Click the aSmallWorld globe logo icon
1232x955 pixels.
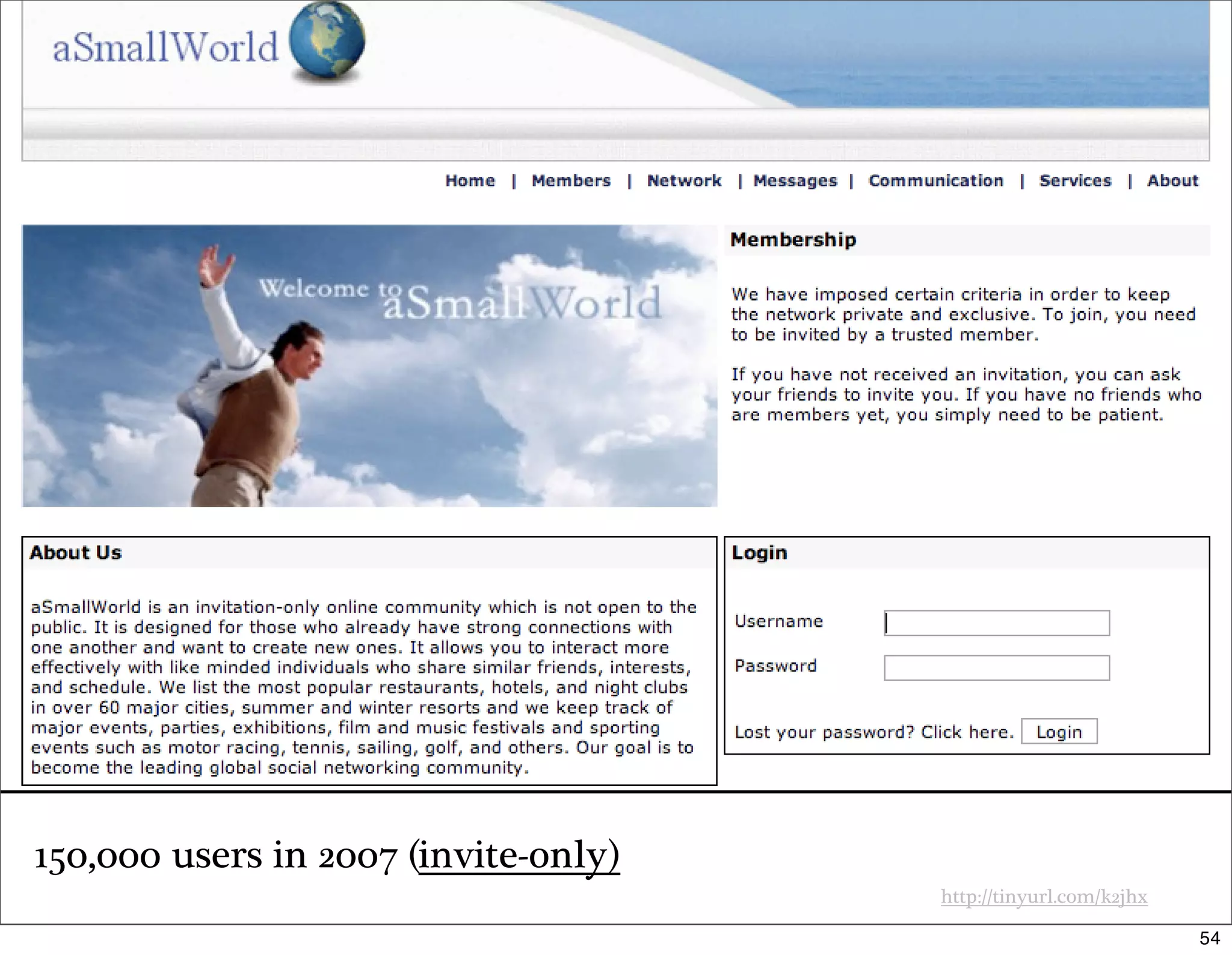[x=327, y=41]
